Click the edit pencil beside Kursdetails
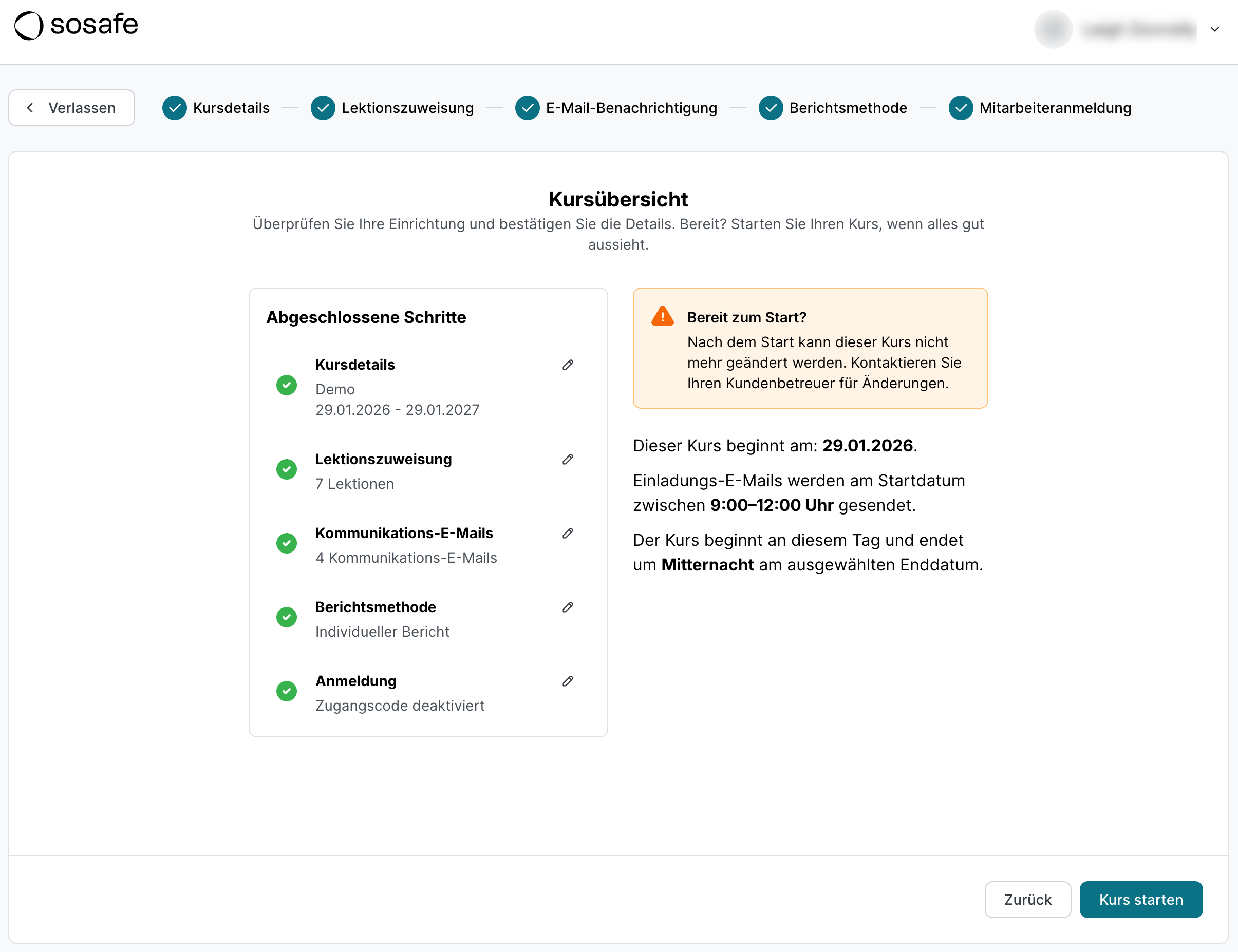Image resolution: width=1238 pixels, height=952 pixels. click(x=568, y=365)
